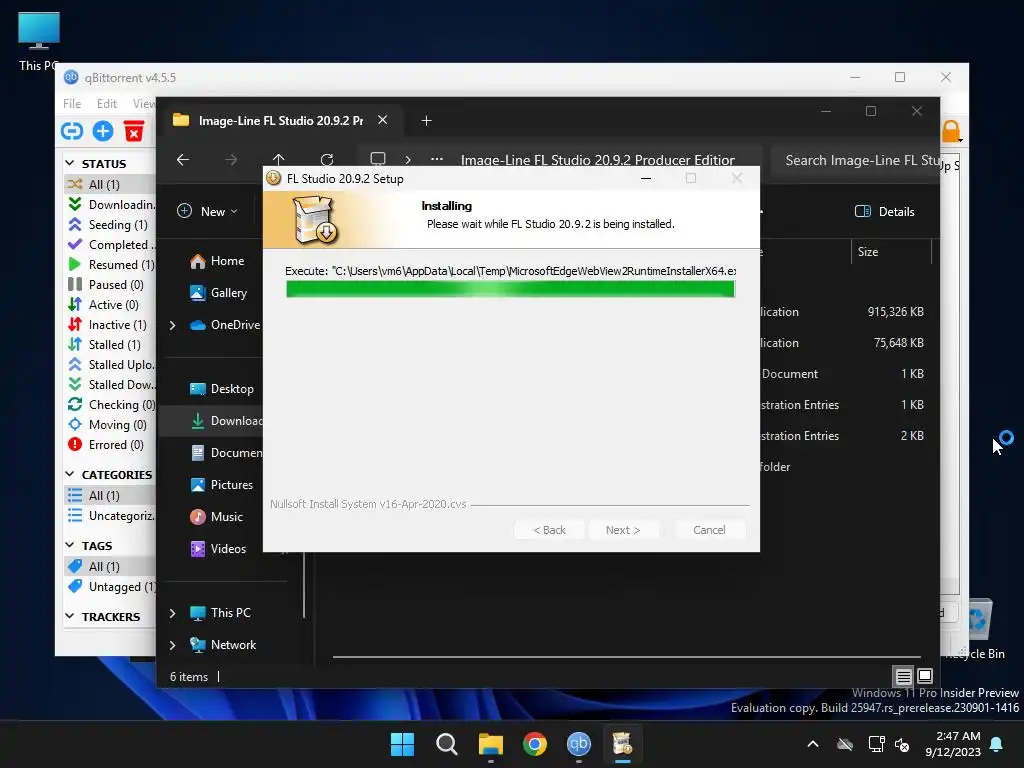Viewport: 1024px width, 768px height.
Task: Select Uncategorized category in qBittorrent
Action: pos(110,516)
